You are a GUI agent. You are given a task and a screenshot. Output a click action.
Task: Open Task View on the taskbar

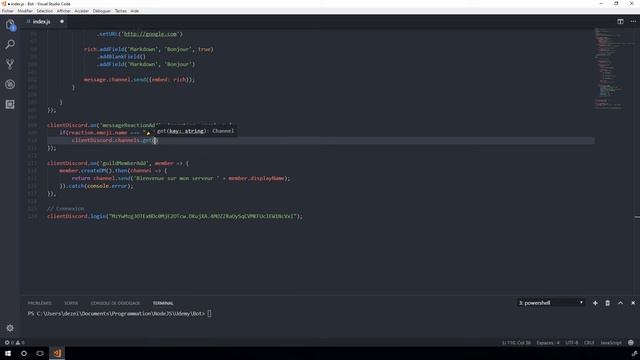(x=40, y=353)
